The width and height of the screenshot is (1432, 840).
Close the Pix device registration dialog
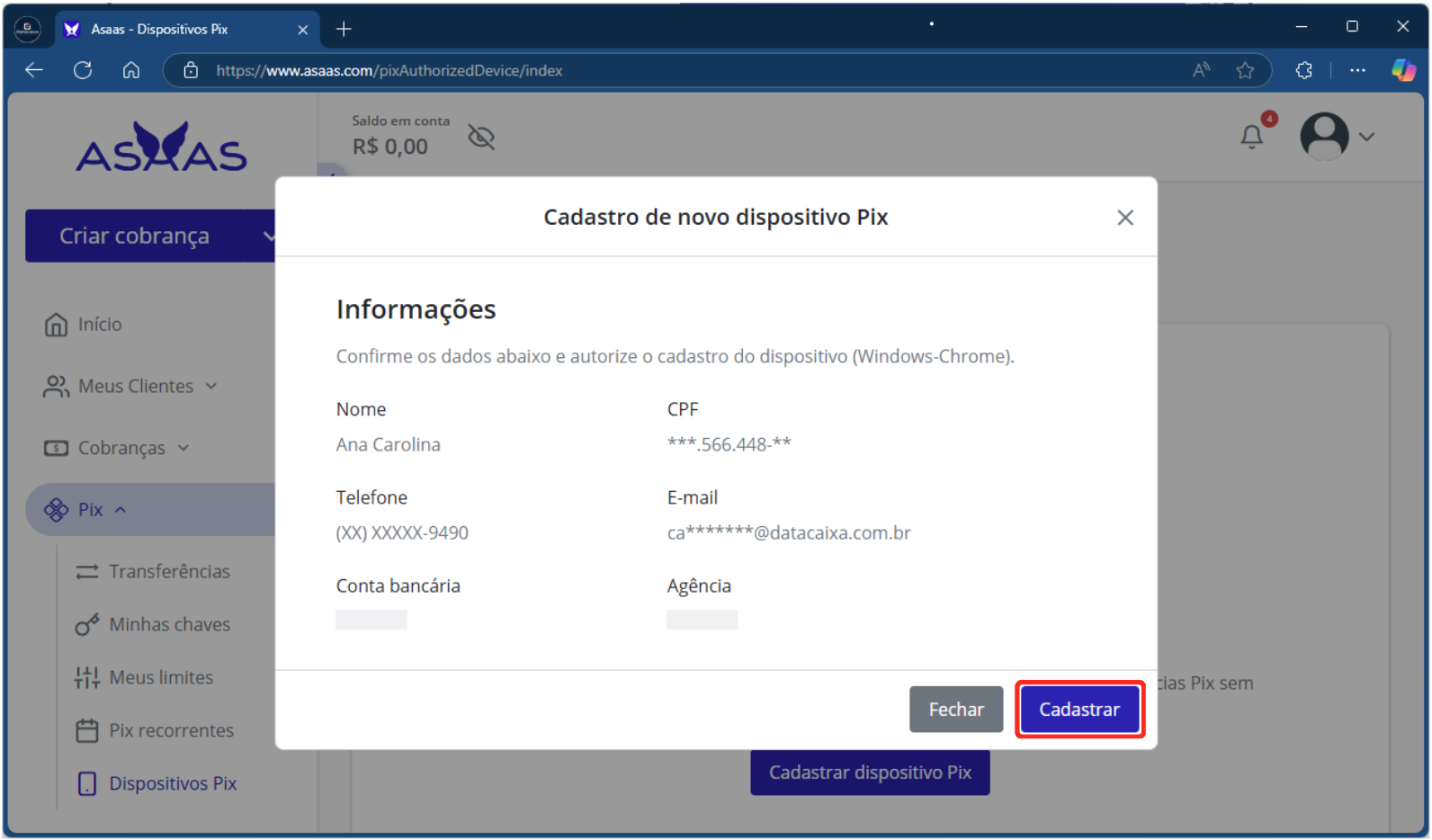[1125, 218]
